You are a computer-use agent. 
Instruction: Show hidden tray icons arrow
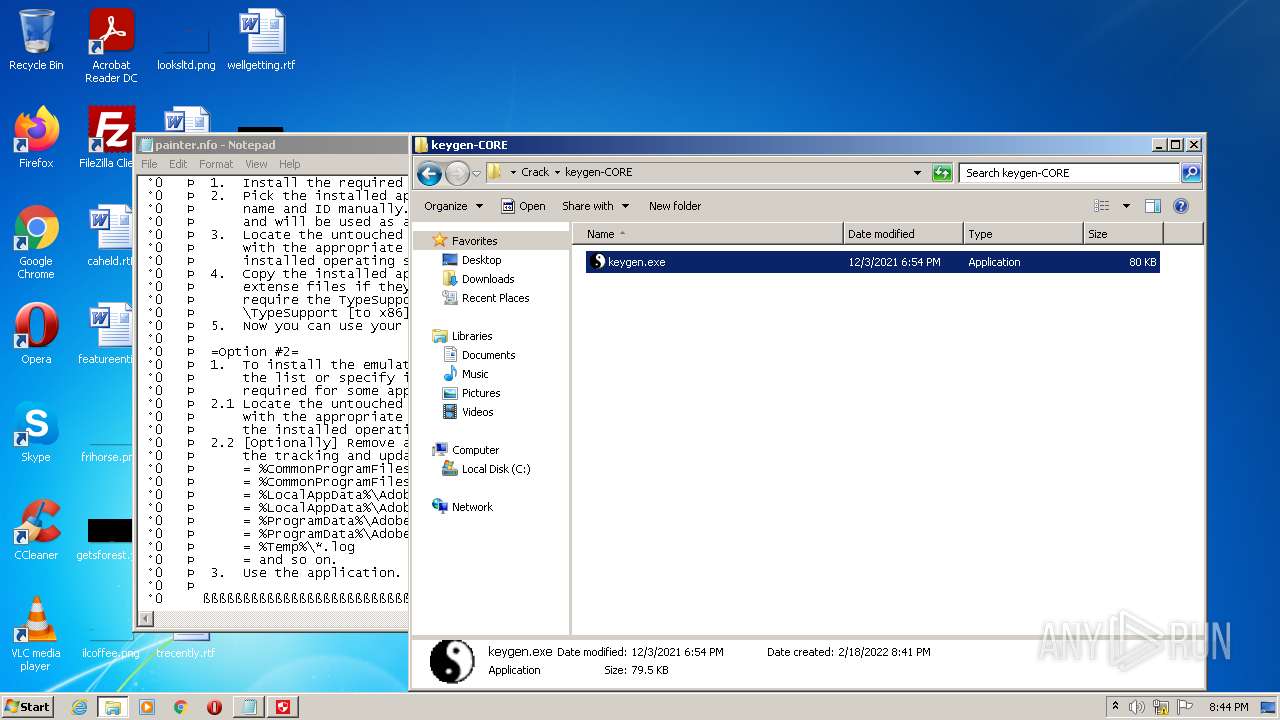pyautogui.click(x=1115, y=707)
